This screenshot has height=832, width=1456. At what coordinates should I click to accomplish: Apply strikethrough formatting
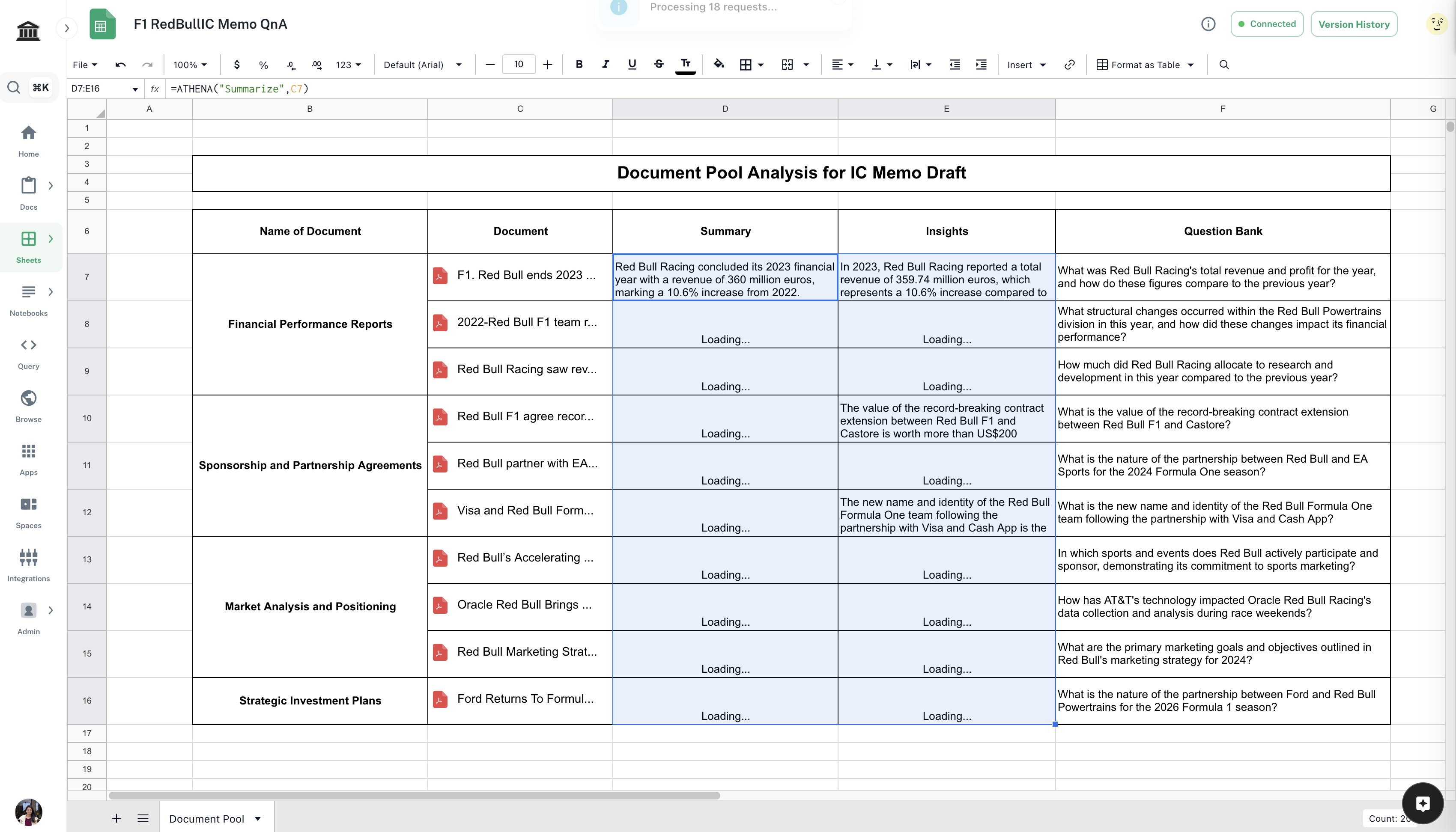[x=659, y=65]
